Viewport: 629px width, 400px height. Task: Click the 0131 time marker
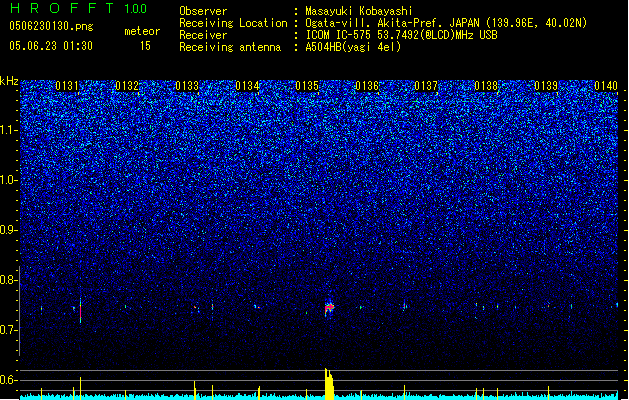(x=67, y=86)
